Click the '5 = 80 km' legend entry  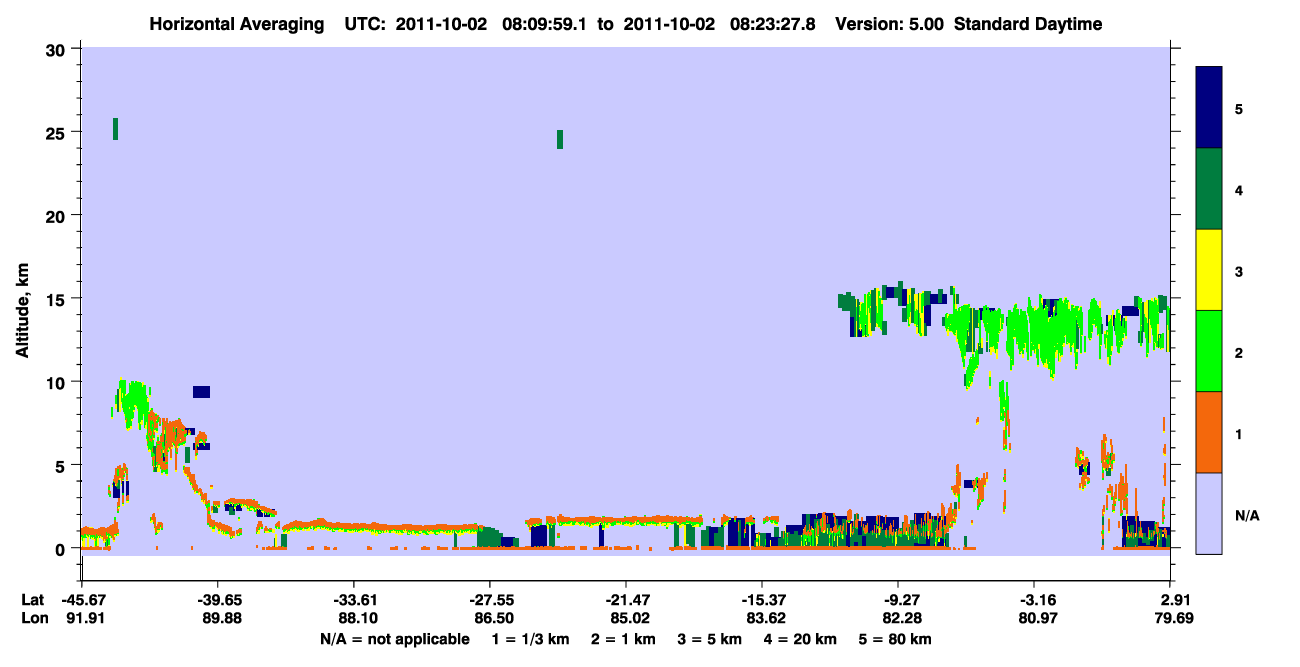(x=896, y=639)
